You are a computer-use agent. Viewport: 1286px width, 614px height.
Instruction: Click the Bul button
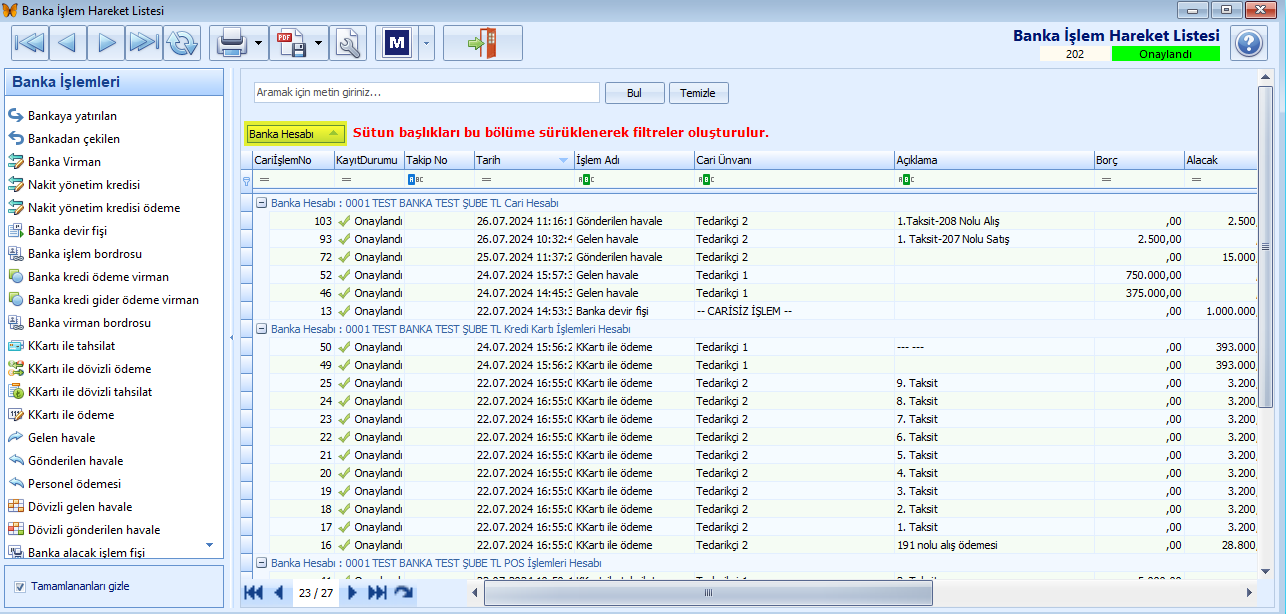coord(634,93)
